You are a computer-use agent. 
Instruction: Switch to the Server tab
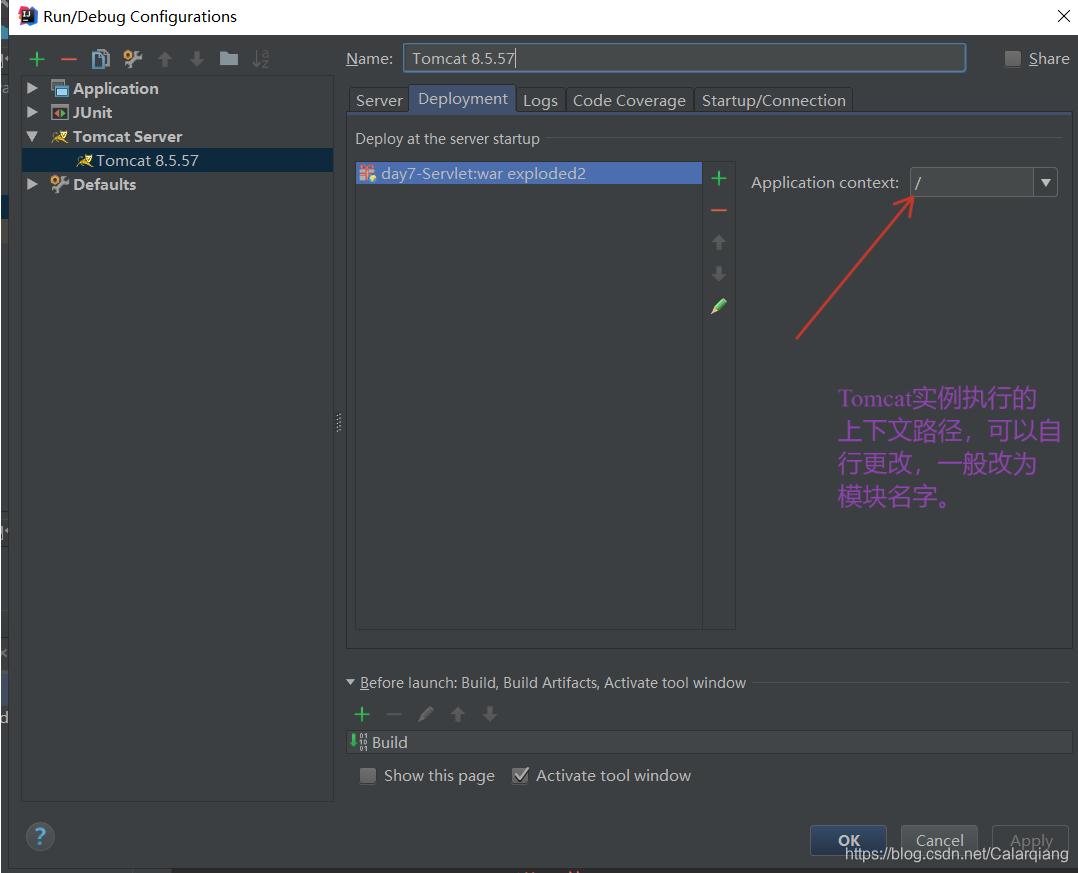pyautogui.click(x=379, y=100)
